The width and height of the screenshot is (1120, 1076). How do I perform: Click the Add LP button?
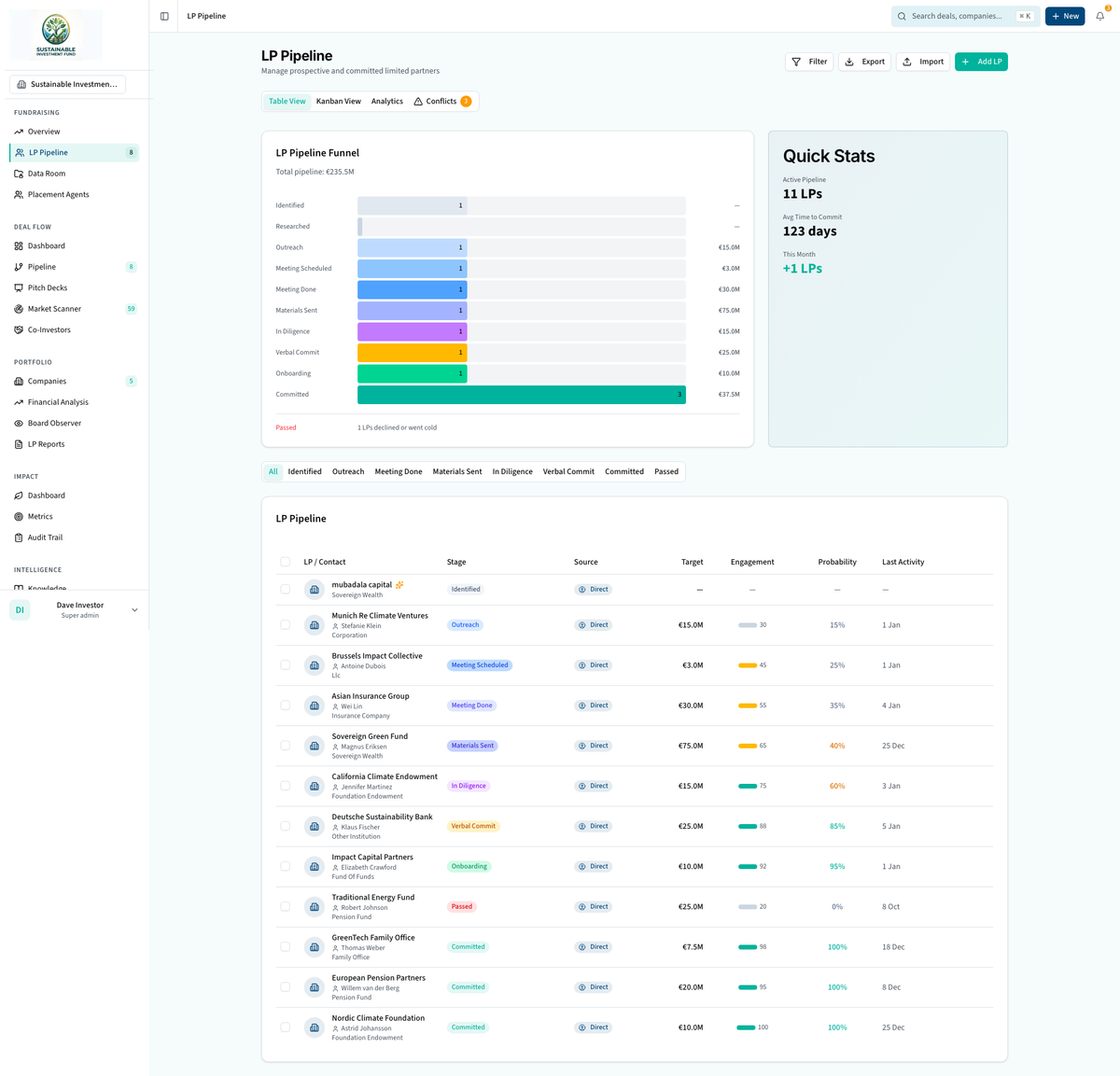[981, 62]
